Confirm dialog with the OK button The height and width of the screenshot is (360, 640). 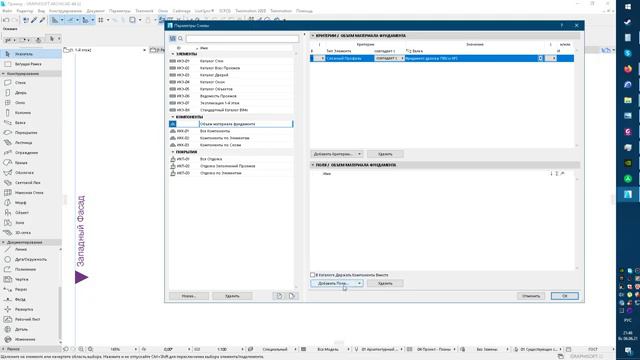564,296
